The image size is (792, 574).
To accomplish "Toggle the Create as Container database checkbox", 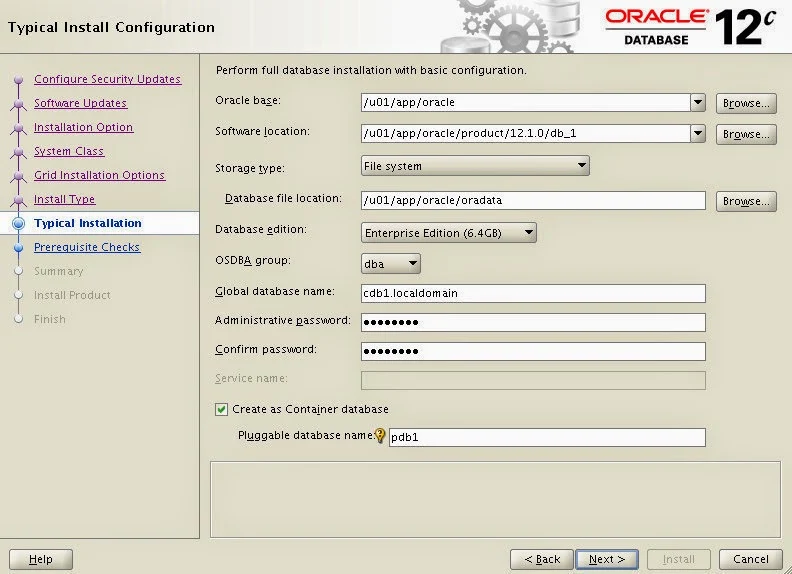I will tap(221, 409).
